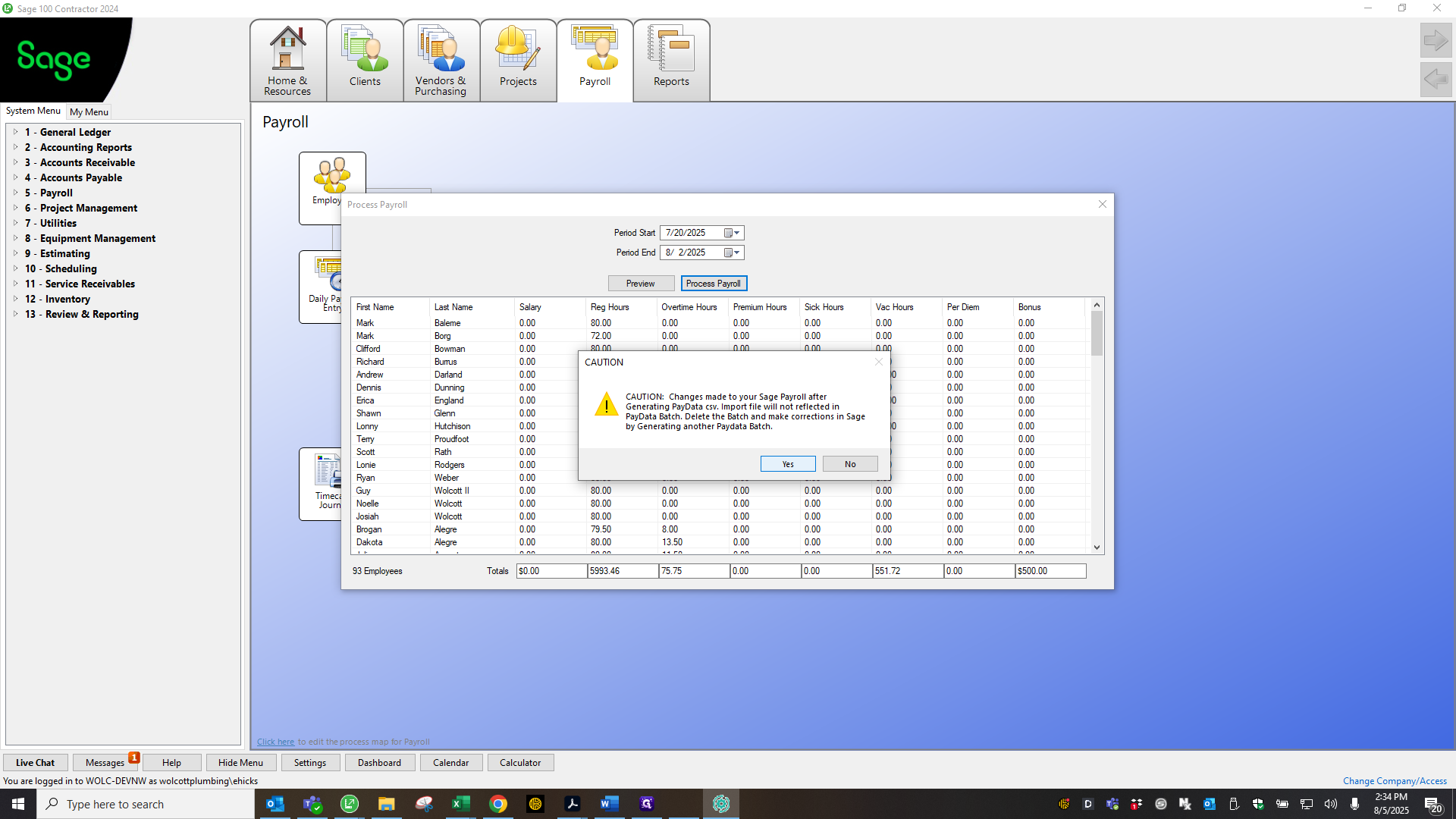The image size is (1456, 819).
Task: Switch to the System Menu tab
Action: 33,111
